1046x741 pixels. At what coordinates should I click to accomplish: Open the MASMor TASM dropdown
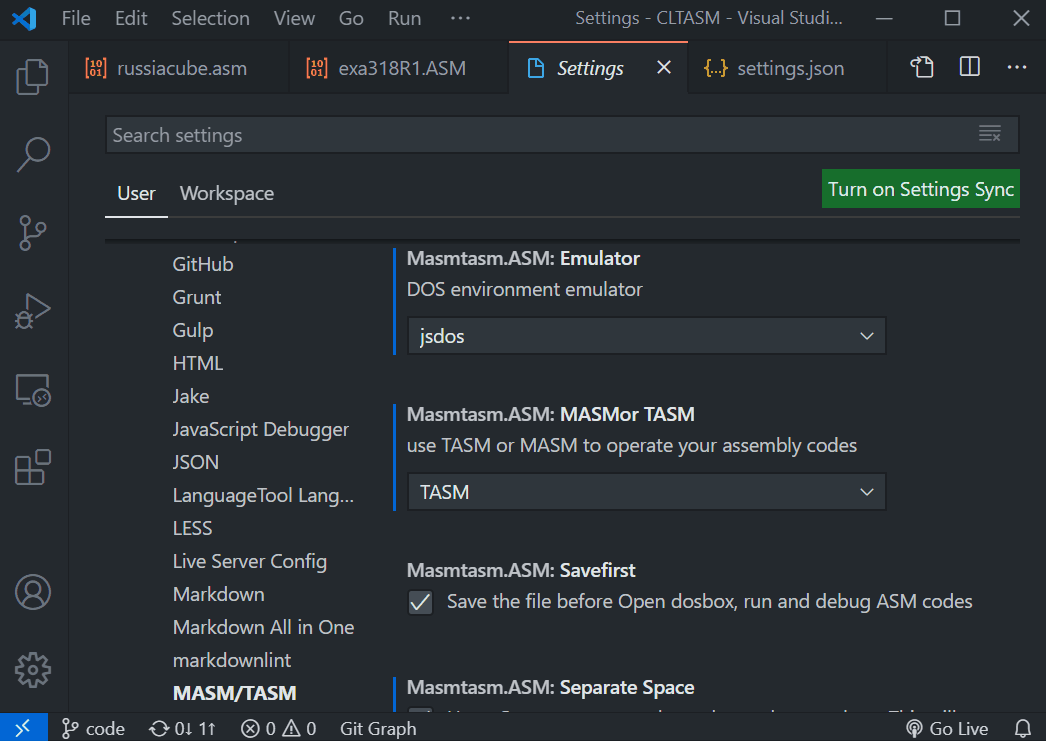point(646,492)
